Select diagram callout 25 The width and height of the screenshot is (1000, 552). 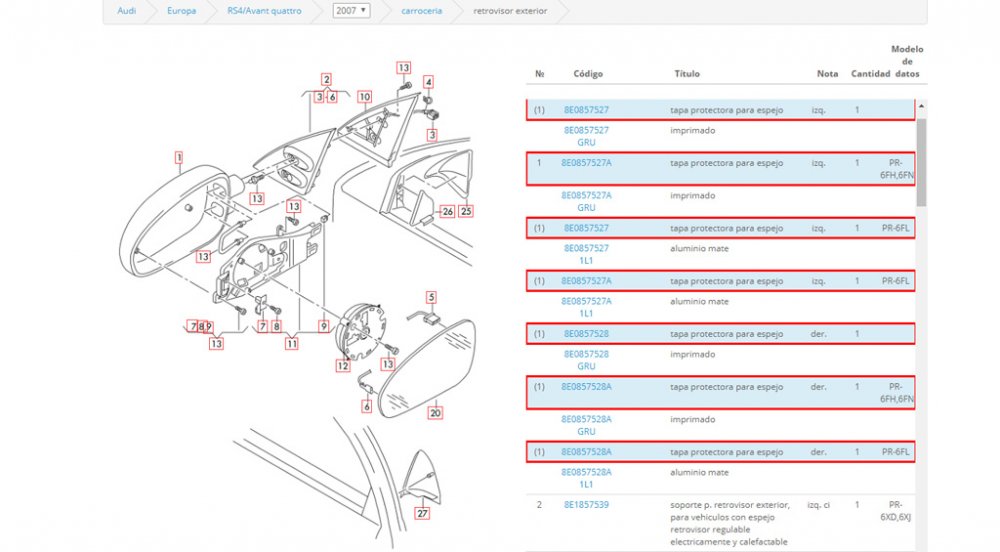(x=466, y=211)
